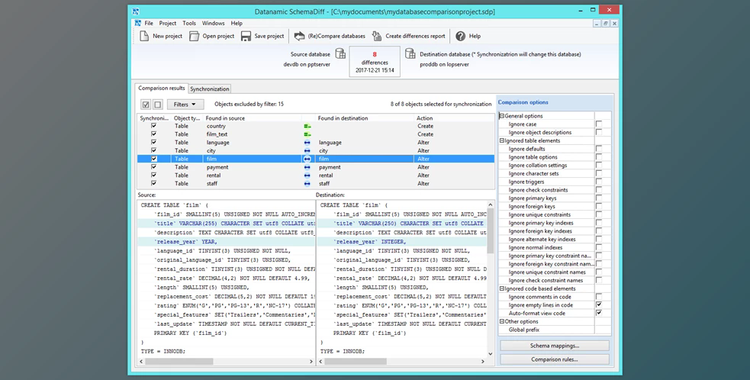This screenshot has width=750, height=380.
Task: Click the Source scrollbar right arrow
Action: pos(311,362)
